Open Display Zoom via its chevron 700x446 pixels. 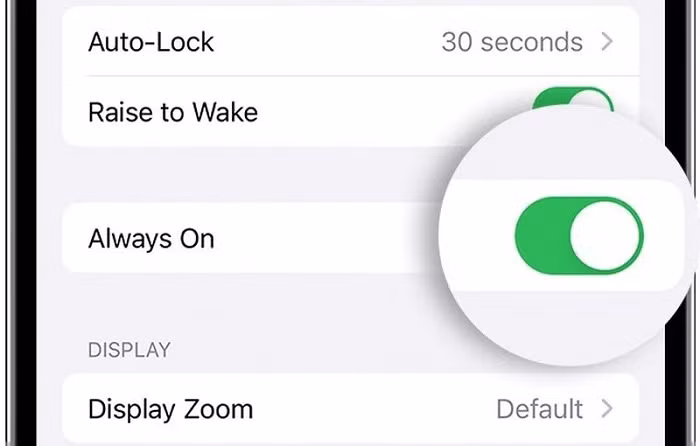pyautogui.click(x=605, y=409)
